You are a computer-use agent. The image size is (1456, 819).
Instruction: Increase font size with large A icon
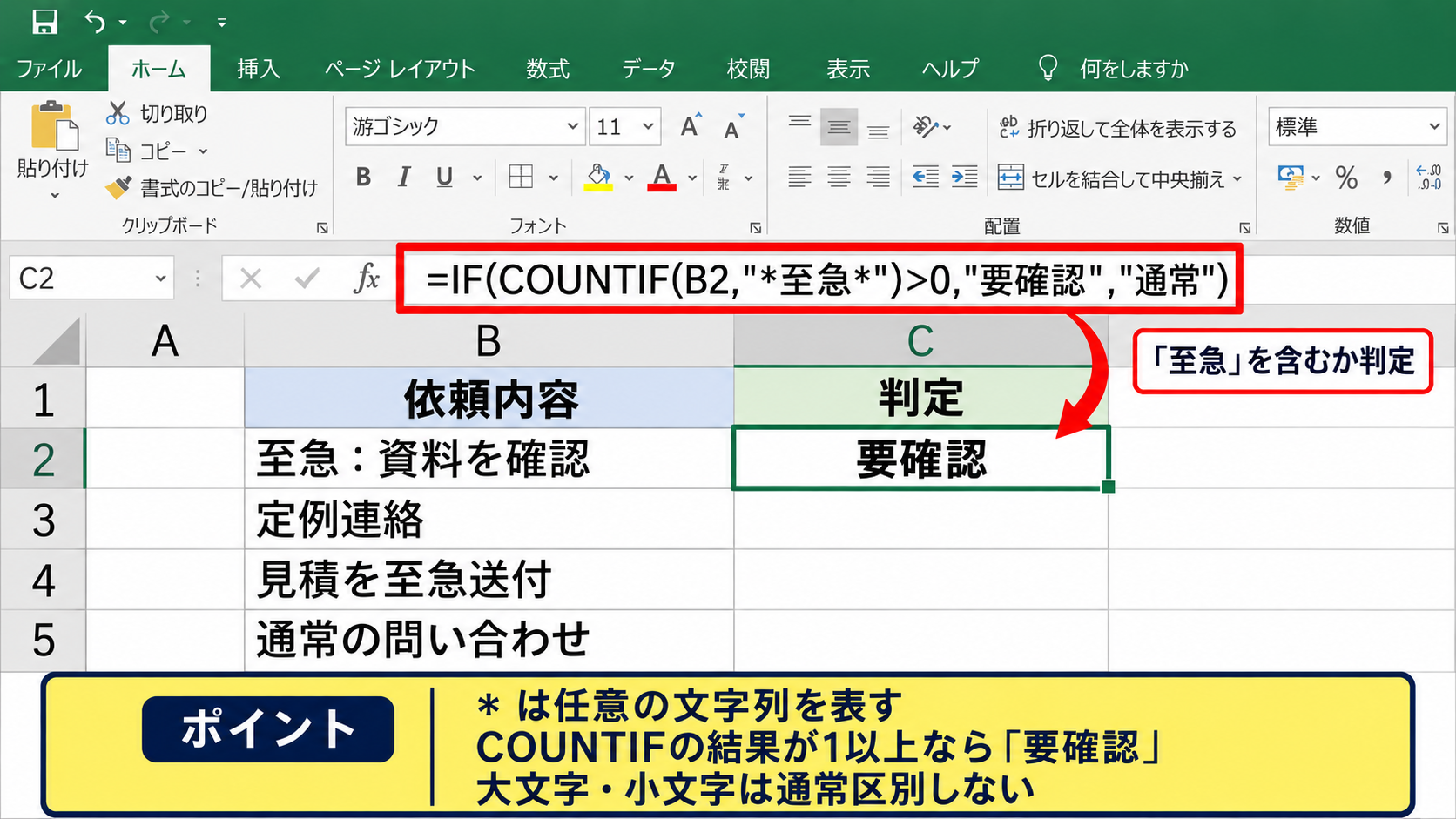(691, 126)
